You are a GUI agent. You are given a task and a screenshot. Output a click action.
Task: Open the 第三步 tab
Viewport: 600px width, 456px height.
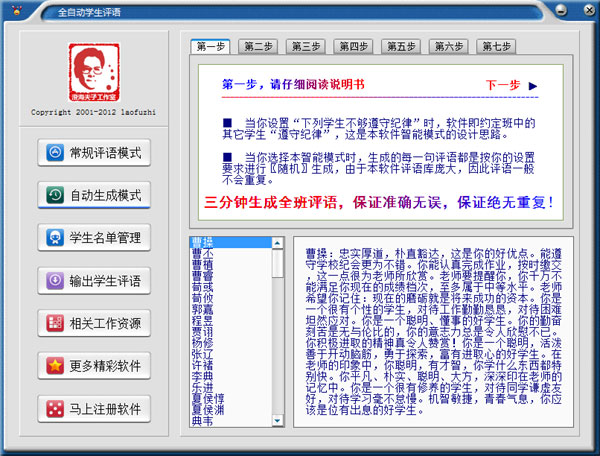306,46
